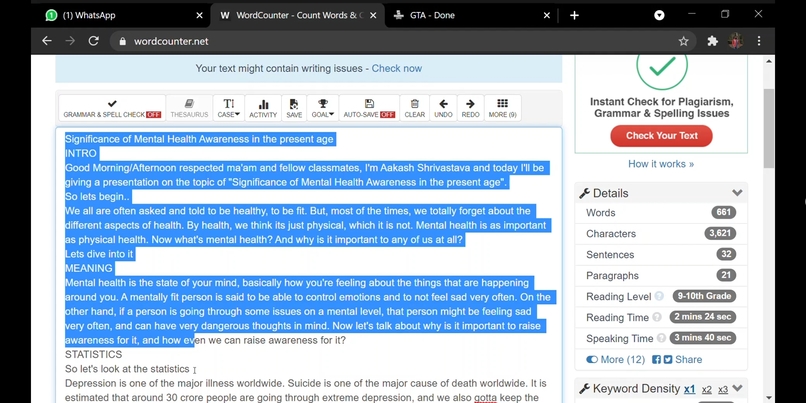Screen dimensions: 806x403
Task: Switch to the WhatsApp tab
Action: click(120, 15)
